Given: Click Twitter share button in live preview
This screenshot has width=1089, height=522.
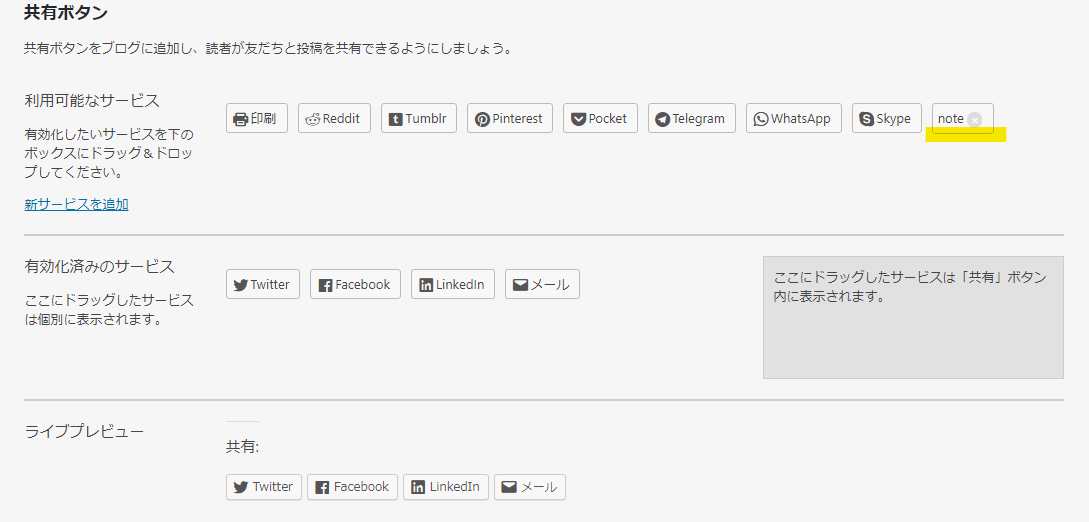Looking at the screenshot, I should 264,487.
